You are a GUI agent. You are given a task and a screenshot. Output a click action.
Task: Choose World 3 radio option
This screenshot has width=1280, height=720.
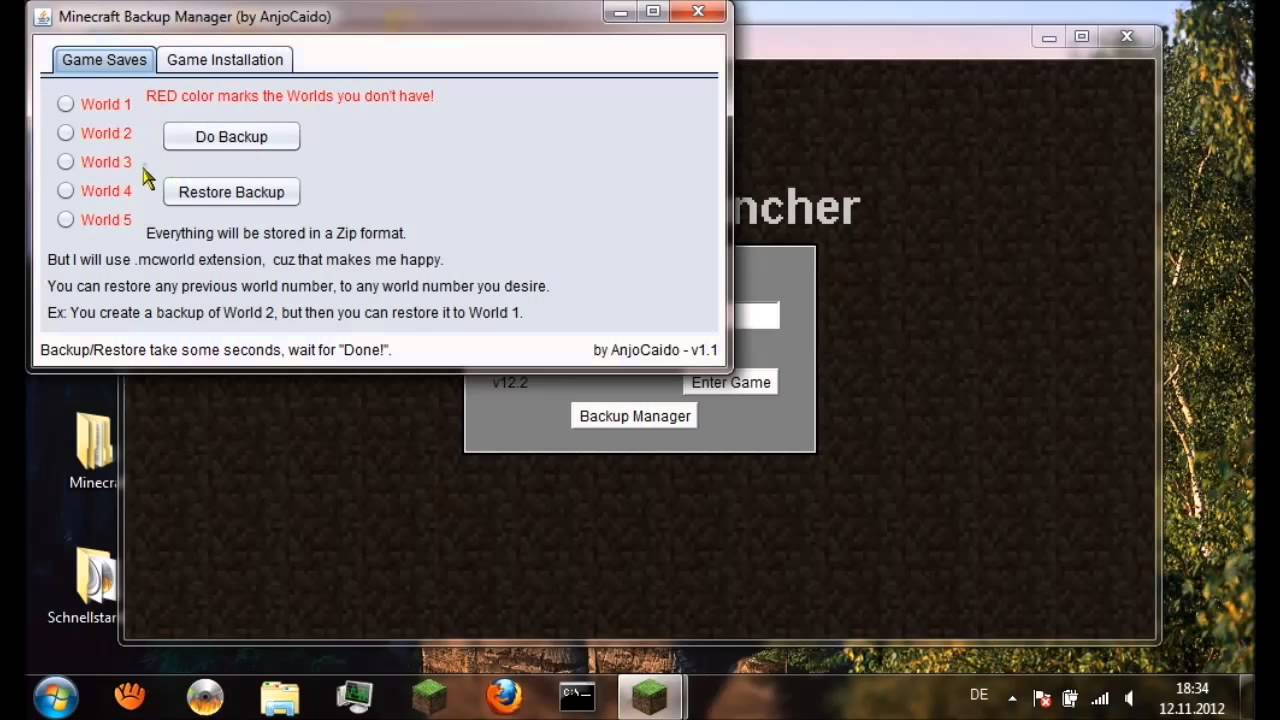(x=66, y=161)
